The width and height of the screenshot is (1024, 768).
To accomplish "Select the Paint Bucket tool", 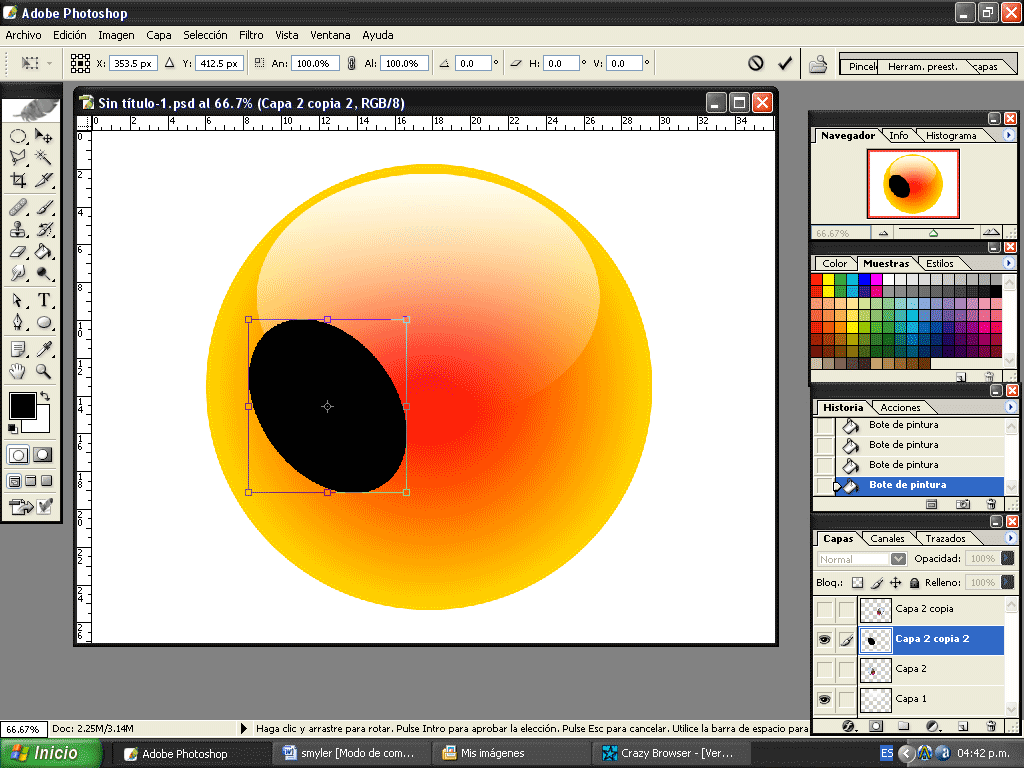I will point(45,251).
